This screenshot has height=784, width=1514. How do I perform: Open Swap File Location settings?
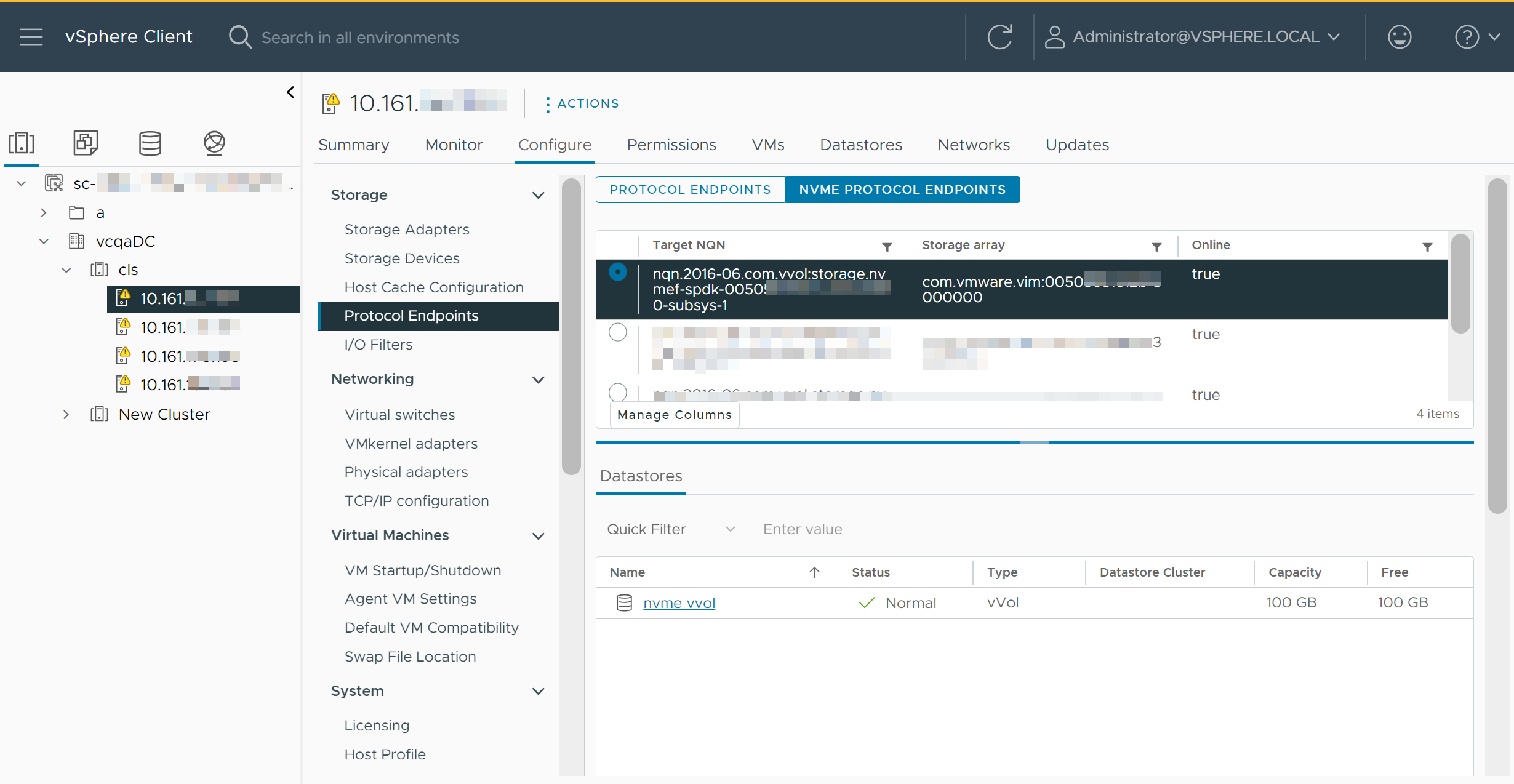point(410,657)
